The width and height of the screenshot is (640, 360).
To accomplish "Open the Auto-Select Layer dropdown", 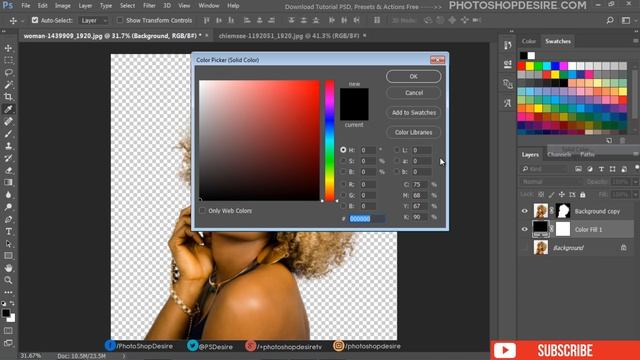I will [93, 20].
